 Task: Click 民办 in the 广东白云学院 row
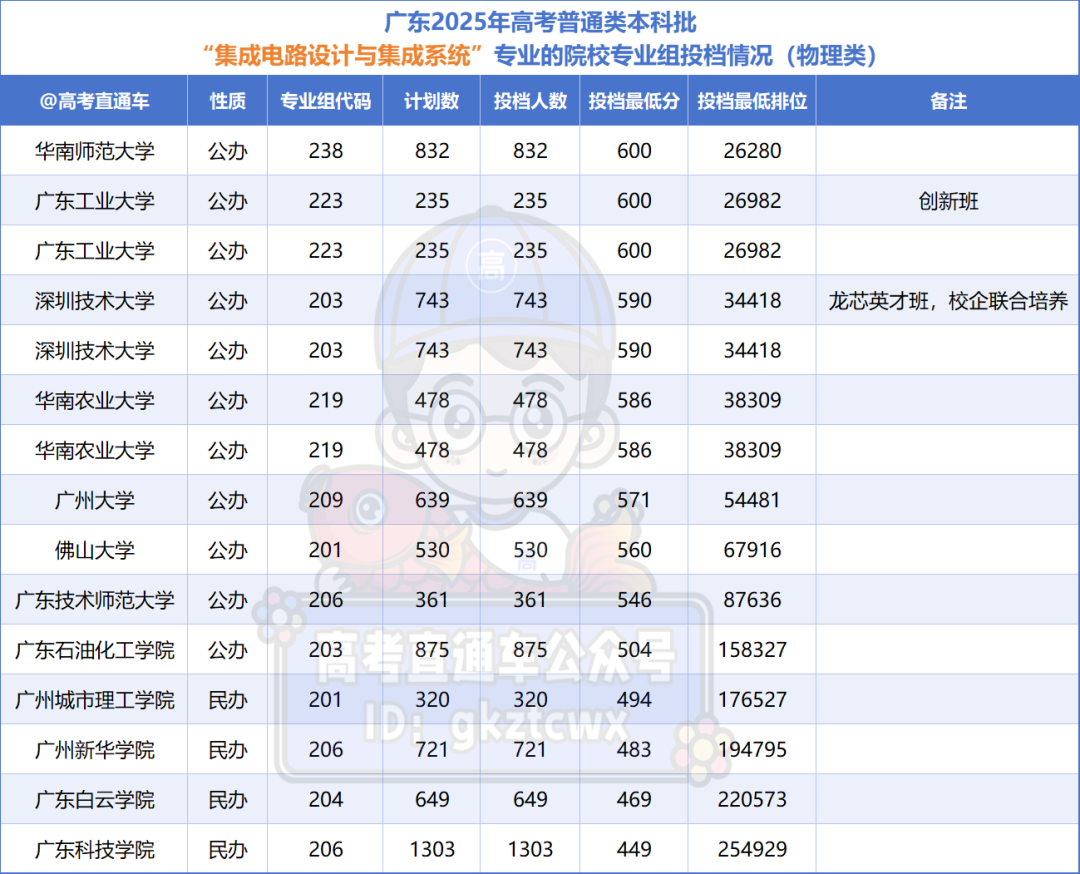(x=227, y=800)
